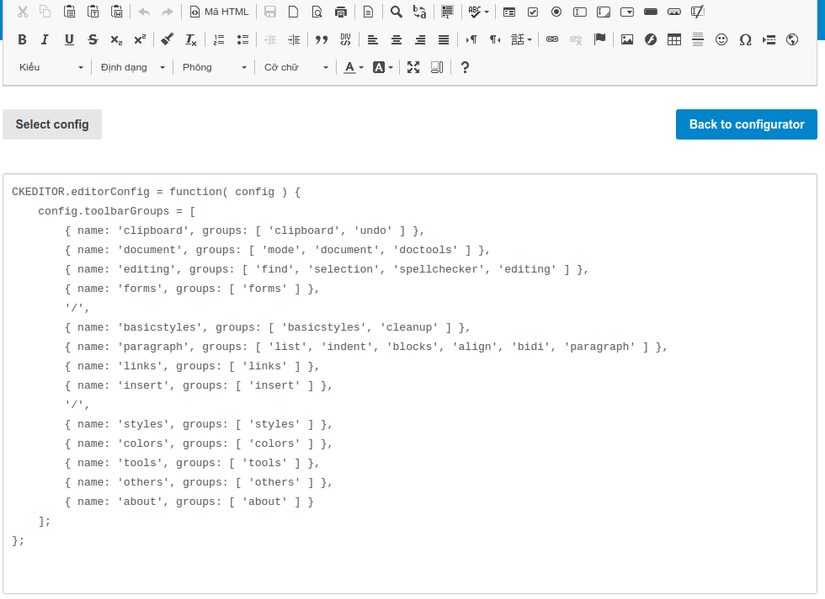
Task: Insert image icon in toolbar
Action: [627, 39]
